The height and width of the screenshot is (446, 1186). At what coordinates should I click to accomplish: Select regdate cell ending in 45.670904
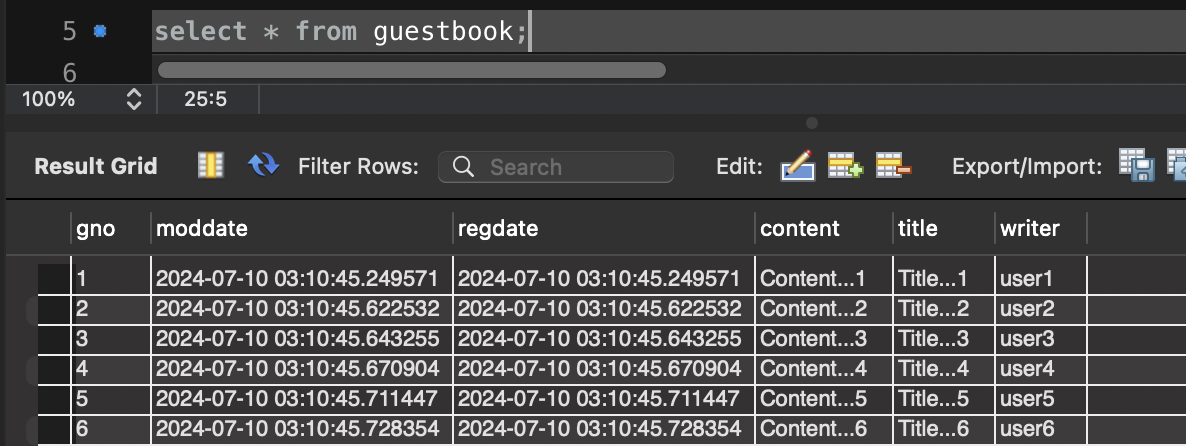click(604, 369)
